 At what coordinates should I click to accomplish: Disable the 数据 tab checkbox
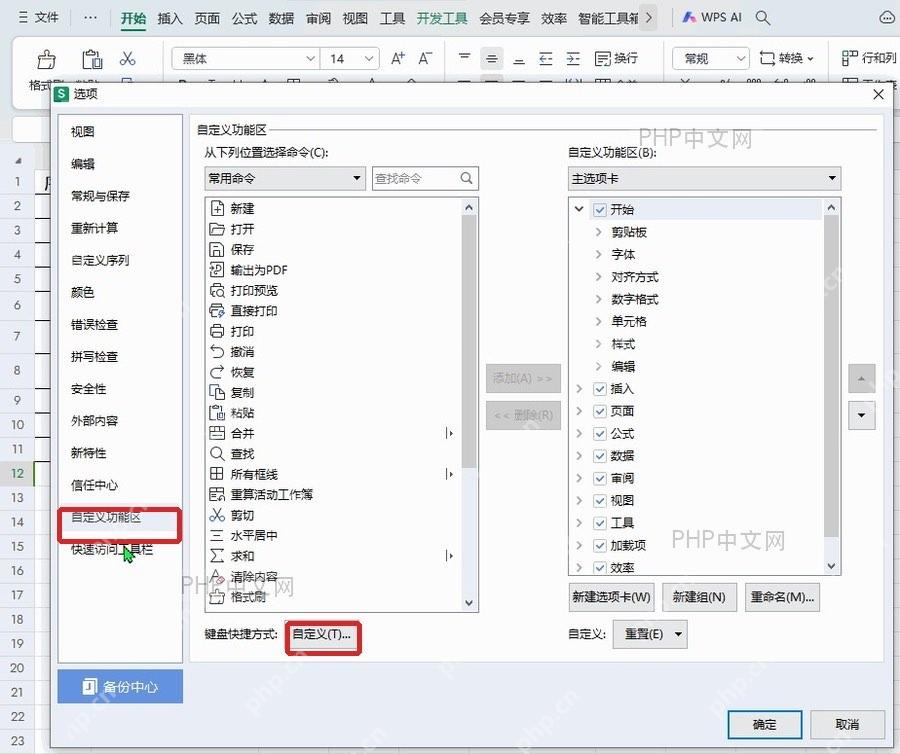(600, 456)
